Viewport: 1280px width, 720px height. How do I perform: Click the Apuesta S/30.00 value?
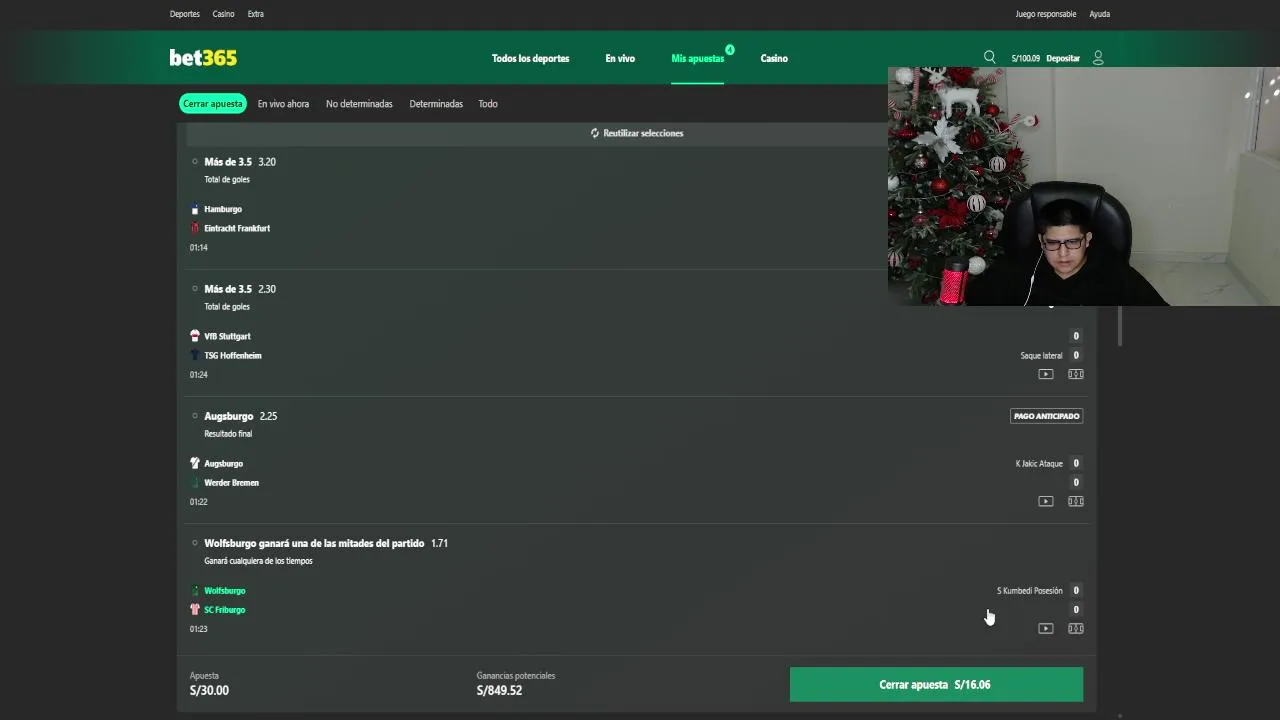pyautogui.click(x=209, y=690)
